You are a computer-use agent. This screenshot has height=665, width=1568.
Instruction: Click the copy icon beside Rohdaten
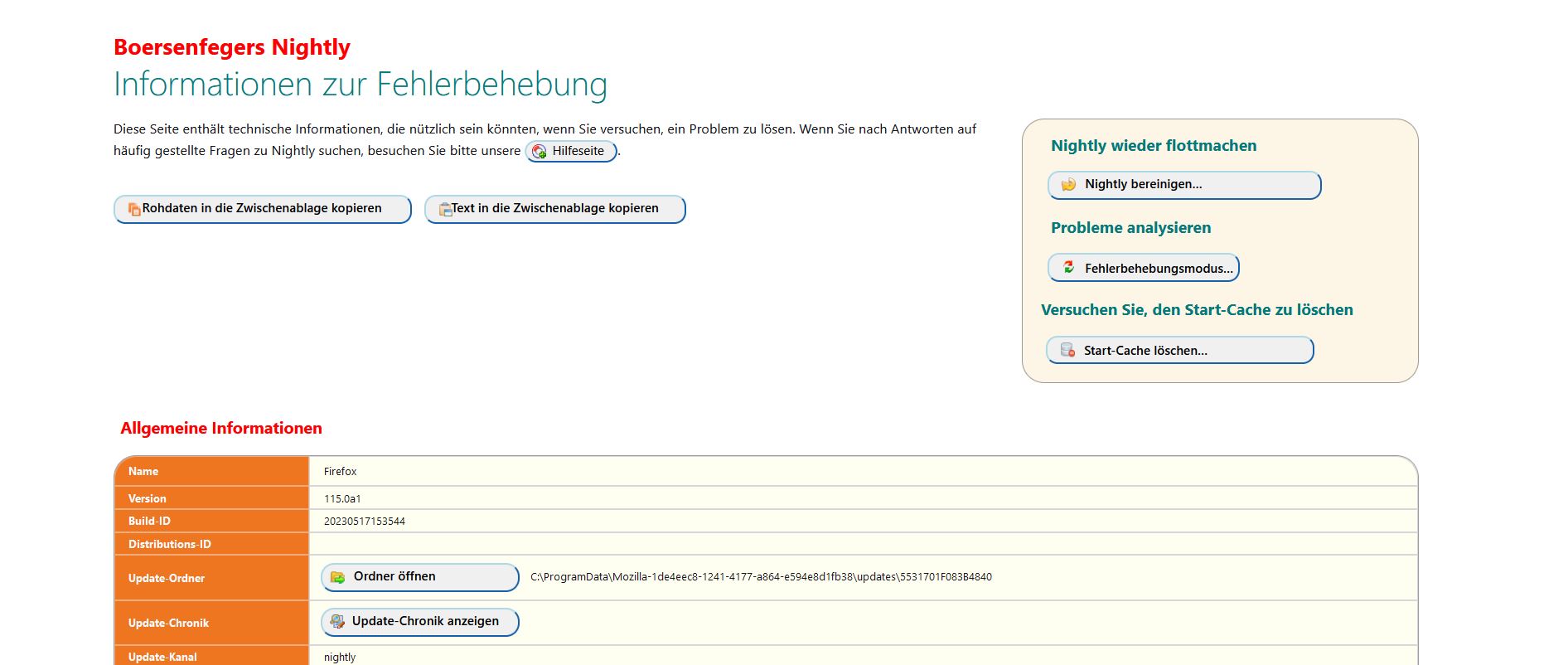coord(134,209)
